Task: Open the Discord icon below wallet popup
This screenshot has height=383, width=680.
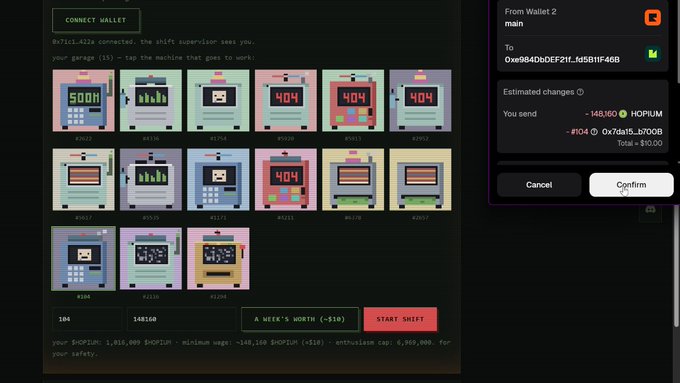Action: (650, 210)
